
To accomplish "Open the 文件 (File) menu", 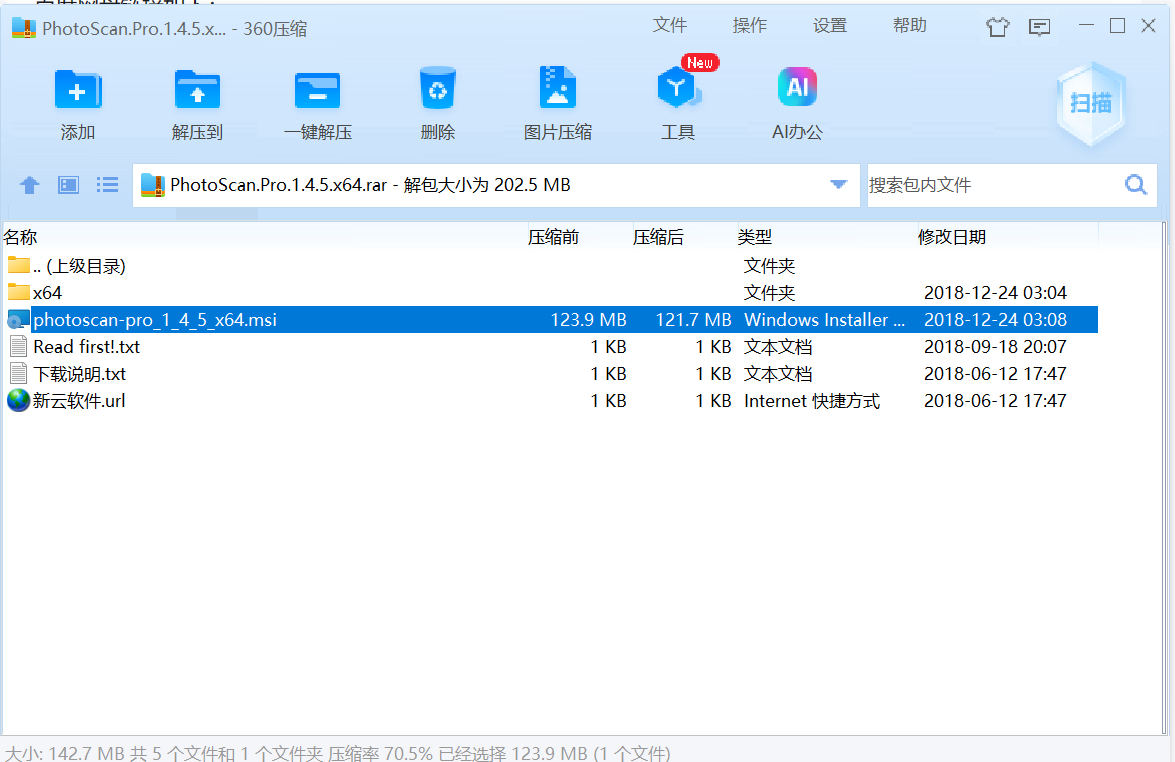I will tap(670, 25).
